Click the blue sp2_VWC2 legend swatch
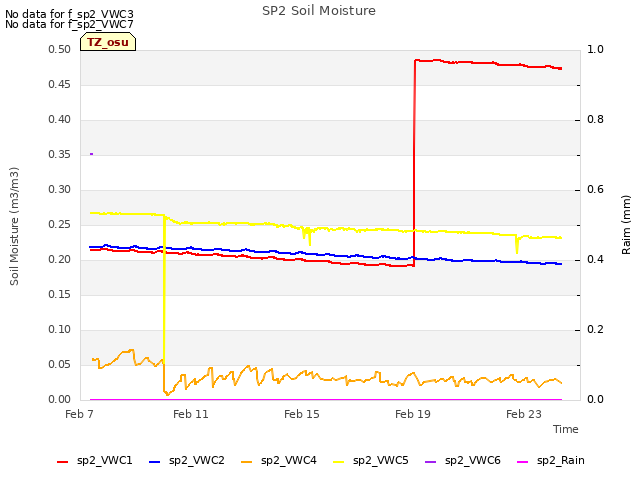Screen dimensions: 640x480 [154, 462]
